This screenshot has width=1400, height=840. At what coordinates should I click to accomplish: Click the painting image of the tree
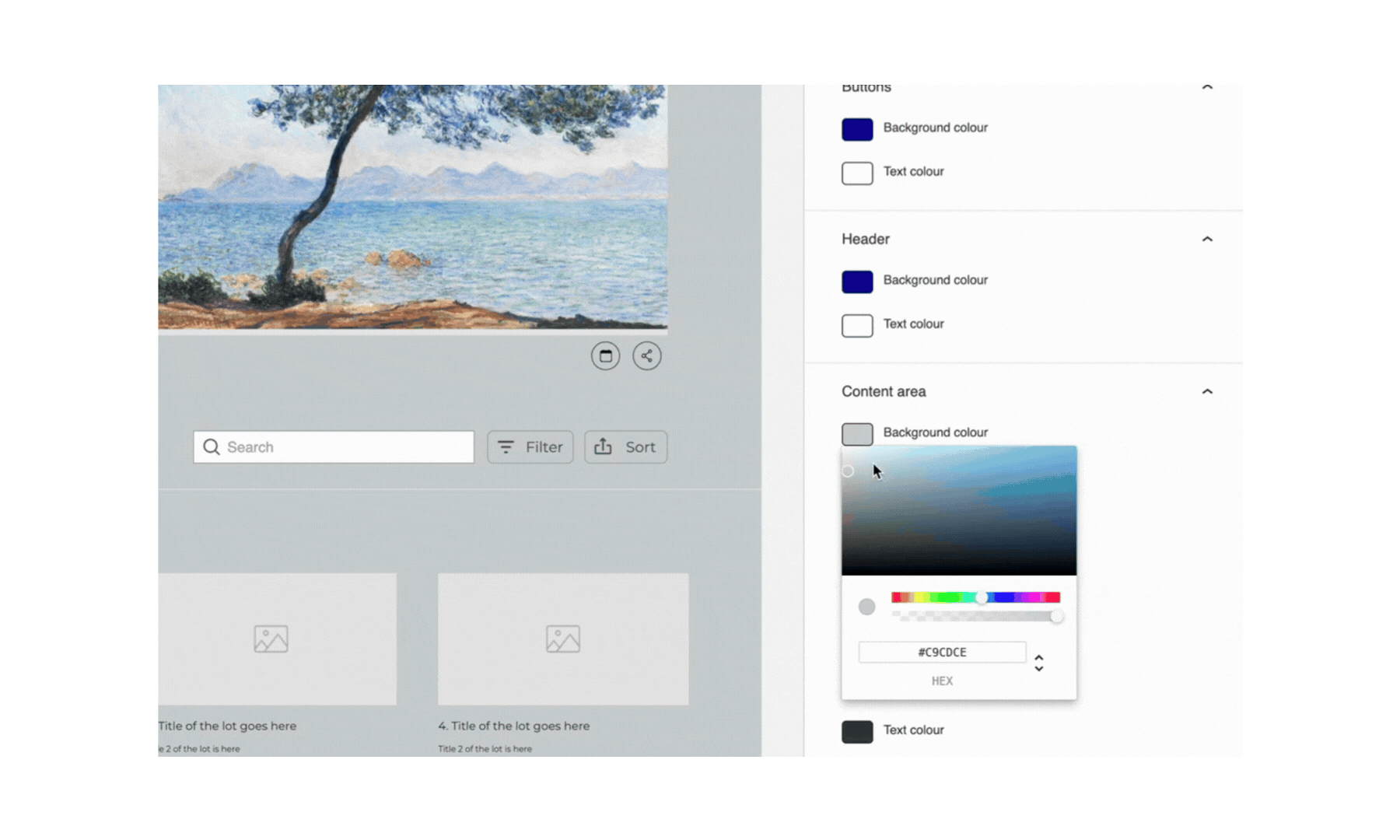coord(413,207)
